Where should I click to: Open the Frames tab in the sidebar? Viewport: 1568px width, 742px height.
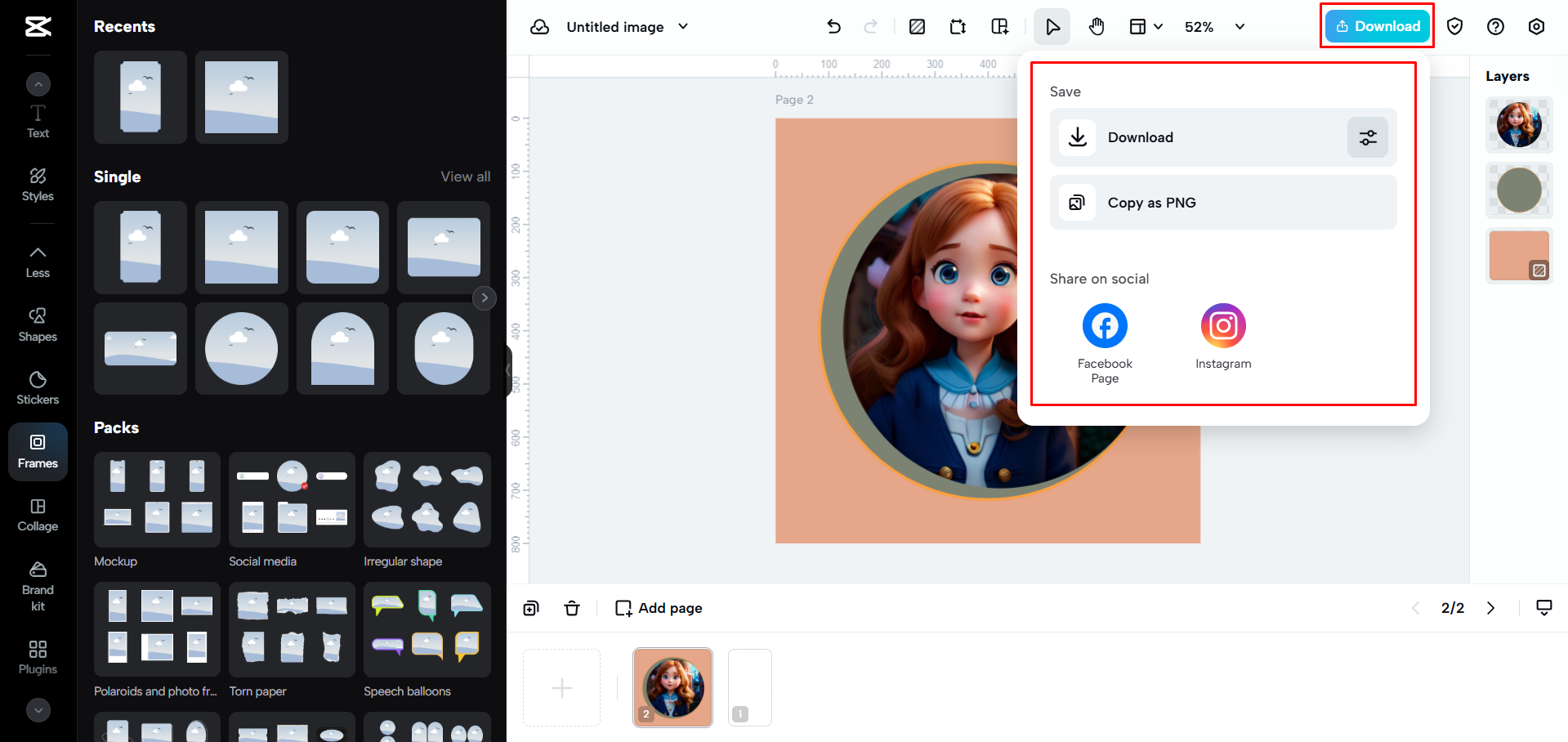point(38,451)
